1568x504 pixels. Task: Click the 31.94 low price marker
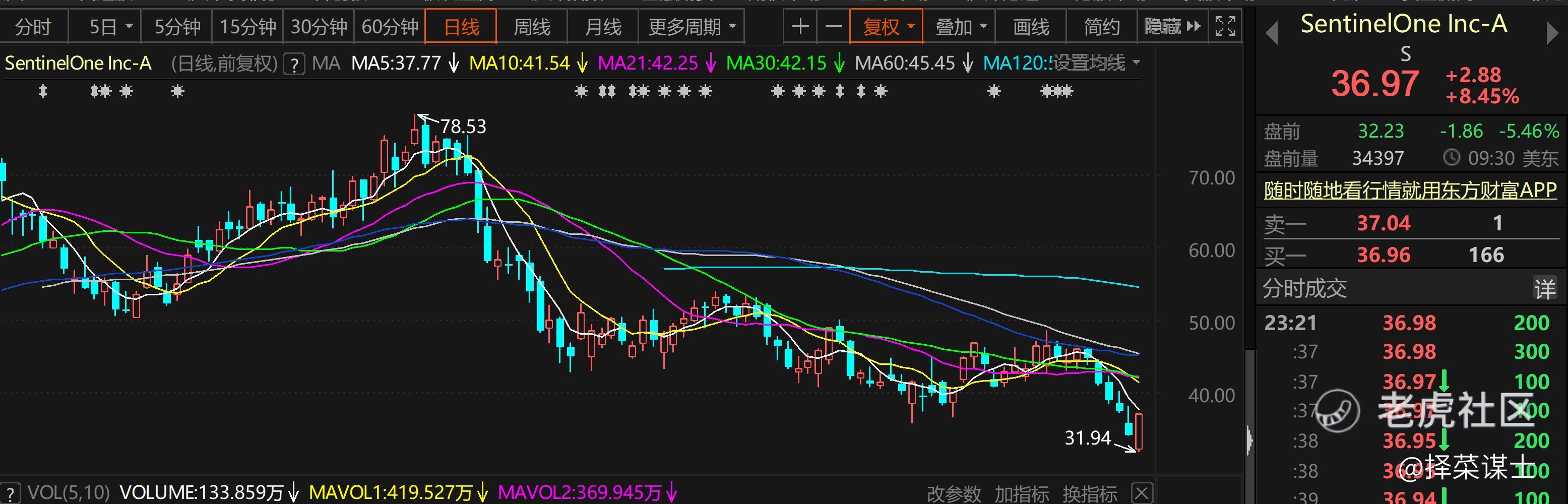click(1088, 437)
